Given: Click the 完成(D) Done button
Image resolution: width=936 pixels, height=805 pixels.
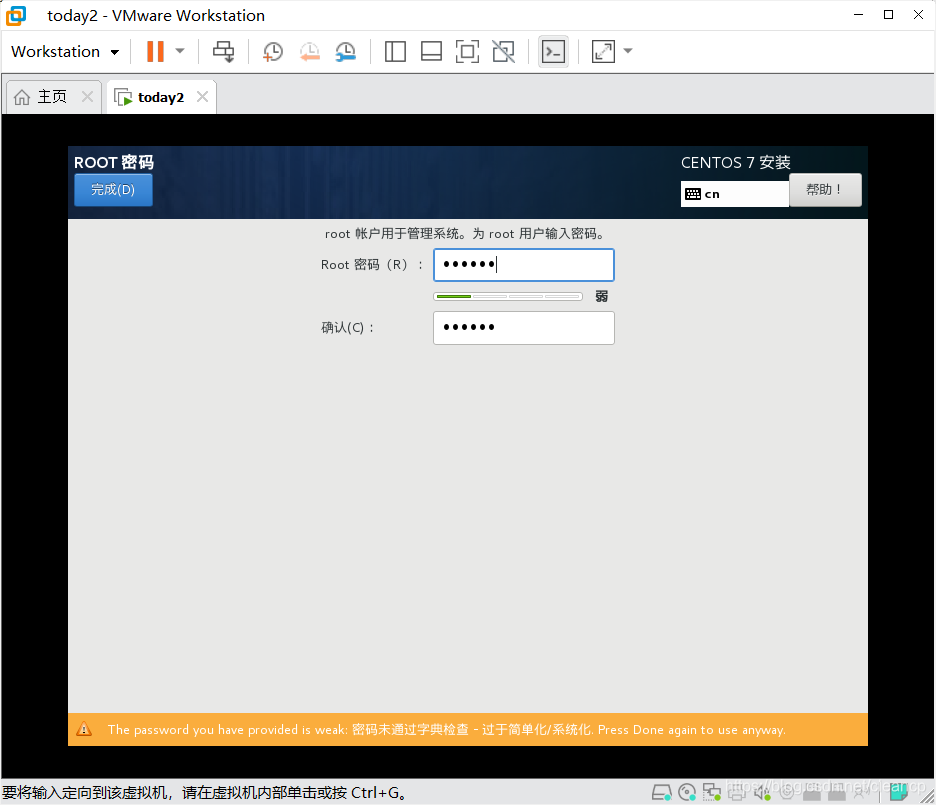Looking at the screenshot, I should [113, 190].
